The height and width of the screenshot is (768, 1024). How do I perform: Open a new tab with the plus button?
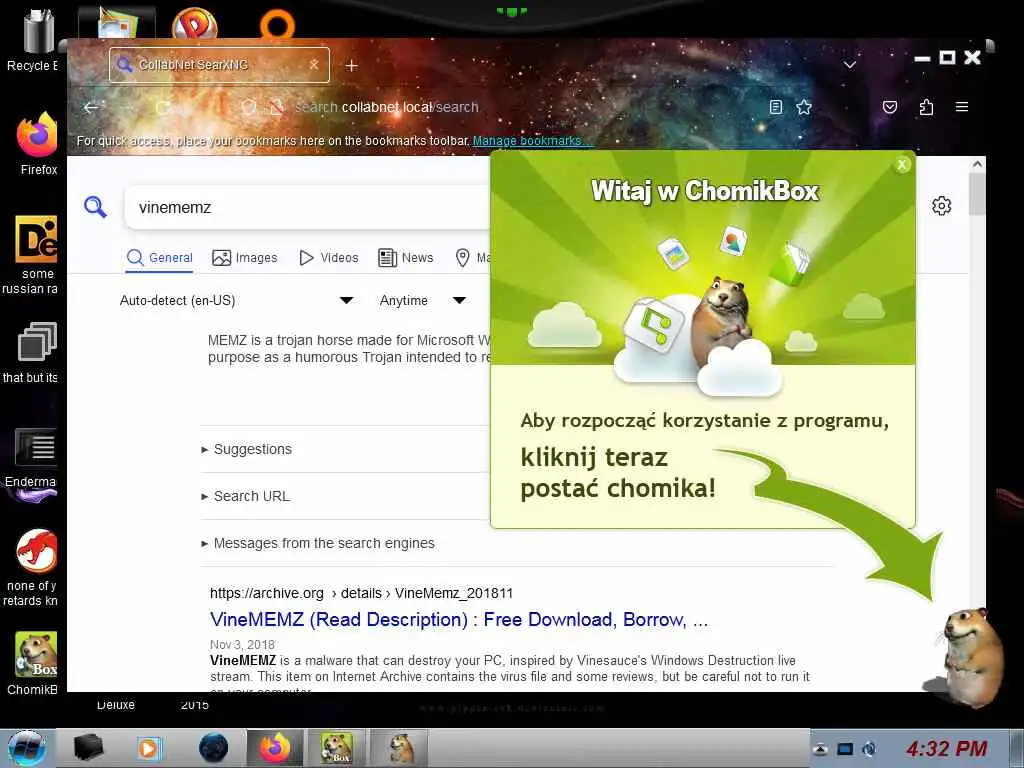click(x=351, y=65)
